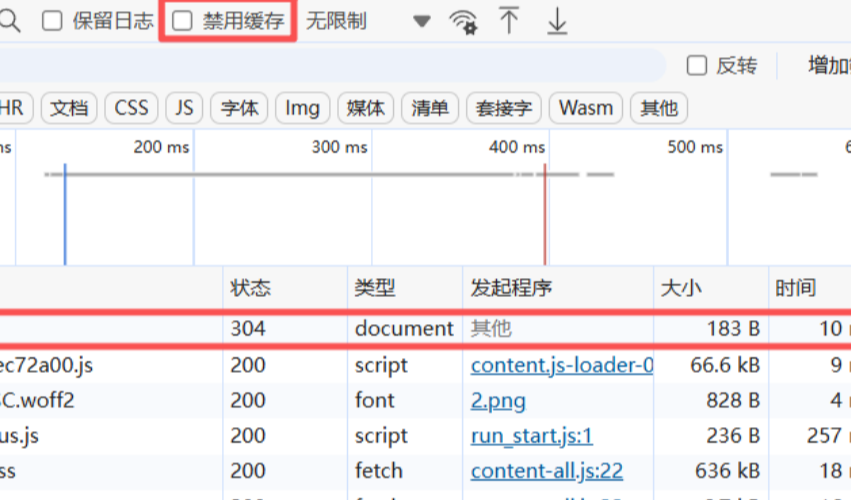Enable the 保留日志 checkbox
The height and width of the screenshot is (500, 851).
tap(52, 21)
